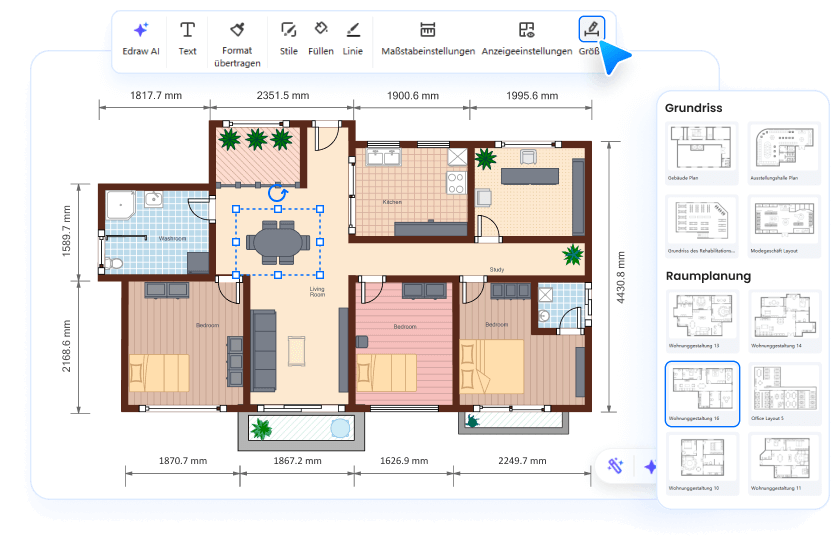The image size is (840, 556).
Task: Pick the Gebäude Plan template
Action: coord(701,150)
